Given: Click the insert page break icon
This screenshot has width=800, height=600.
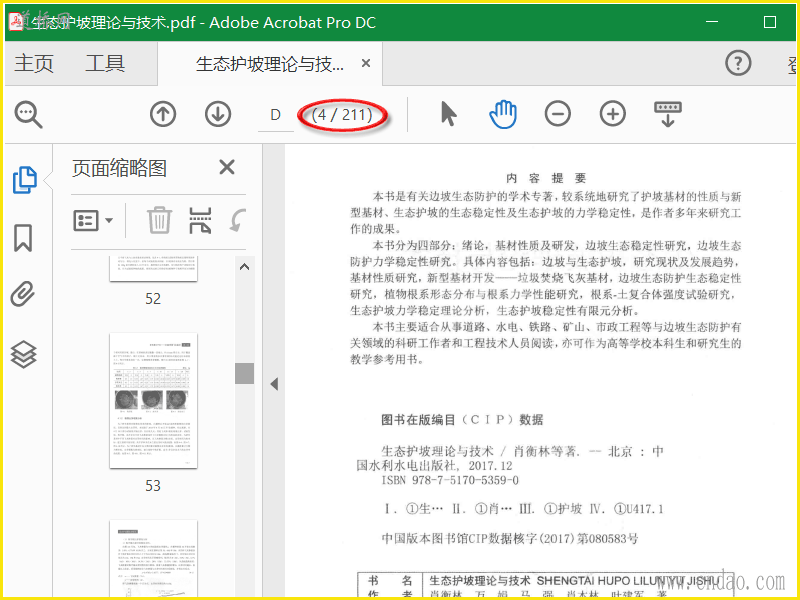Looking at the screenshot, I should point(201,220).
